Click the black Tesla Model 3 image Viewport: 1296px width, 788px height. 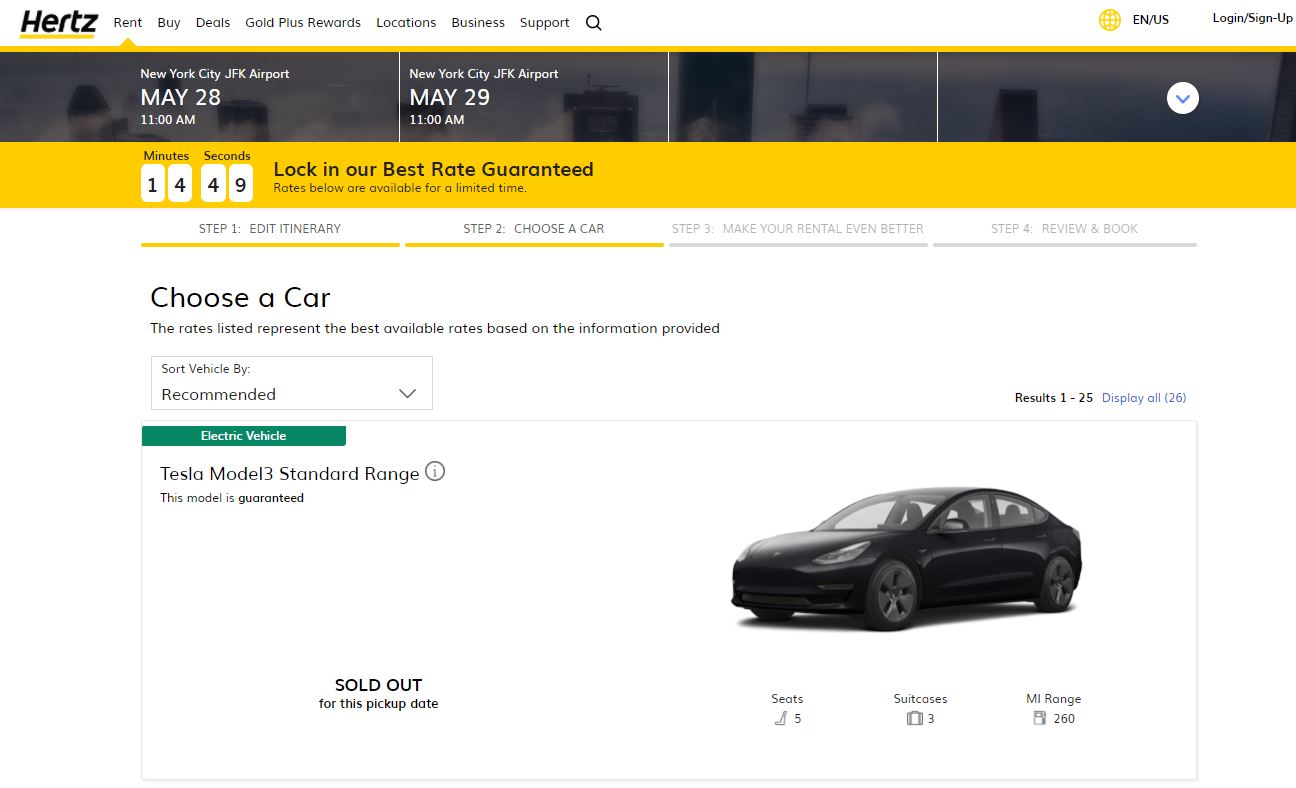coord(907,558)
